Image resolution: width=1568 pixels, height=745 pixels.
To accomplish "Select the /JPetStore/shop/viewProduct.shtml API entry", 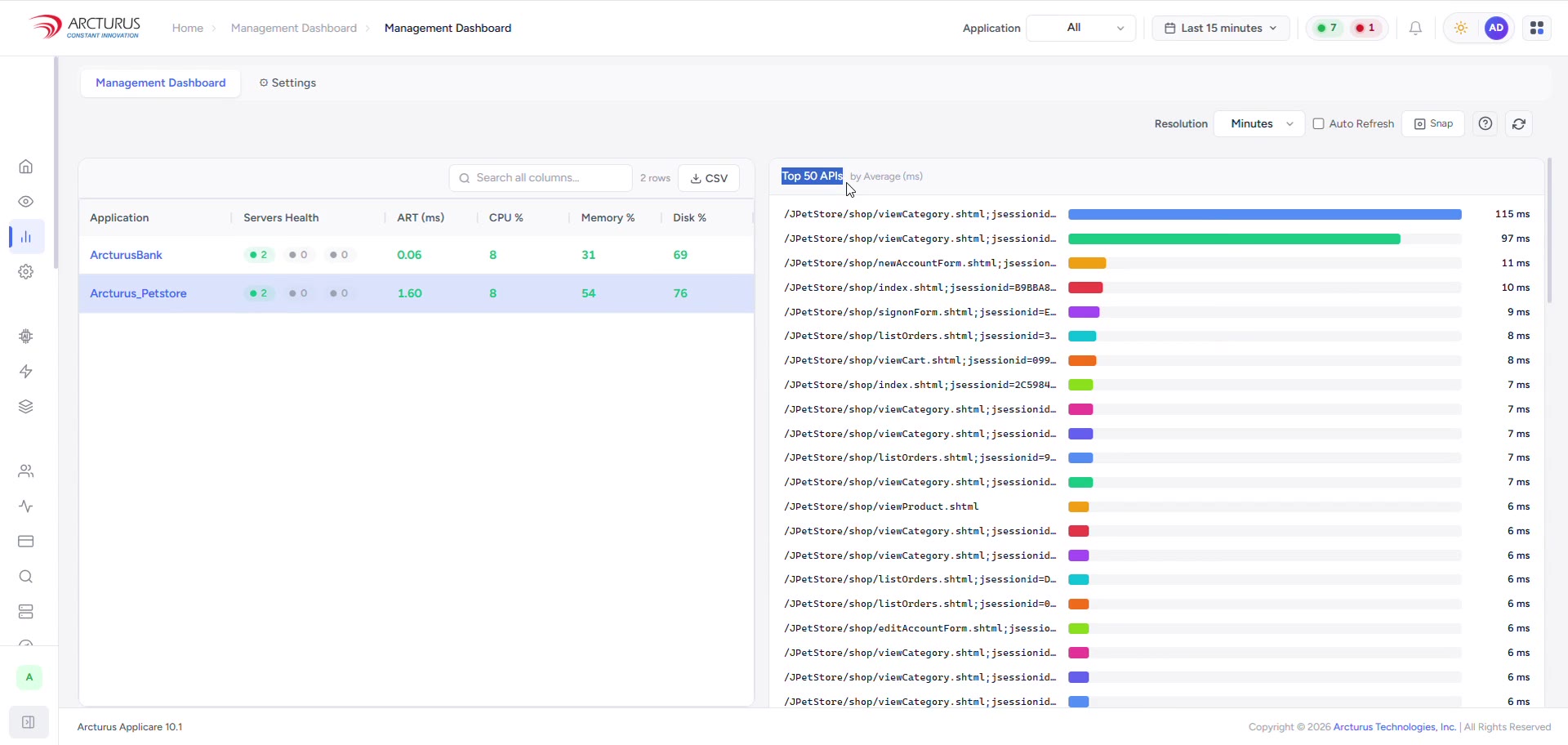I will point(881,506).
